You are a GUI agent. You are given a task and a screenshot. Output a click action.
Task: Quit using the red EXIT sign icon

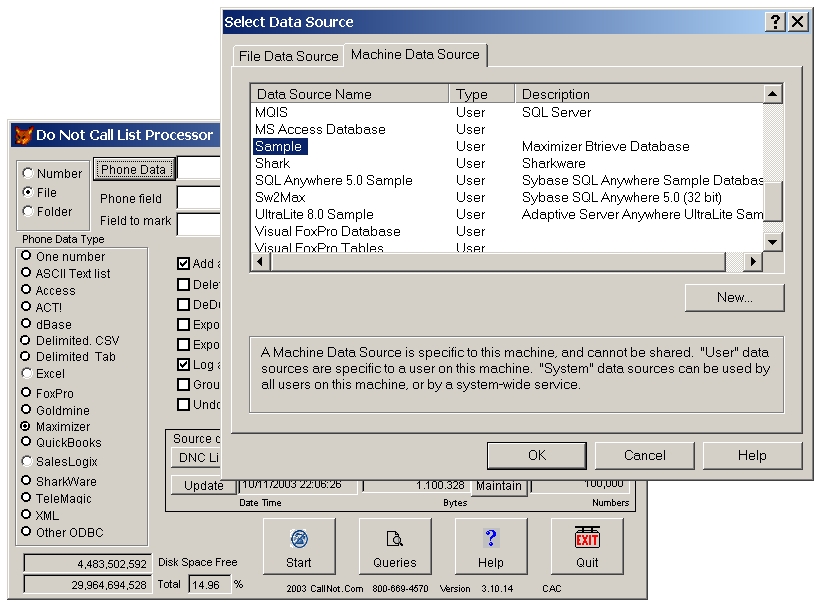tap(587, 546)
